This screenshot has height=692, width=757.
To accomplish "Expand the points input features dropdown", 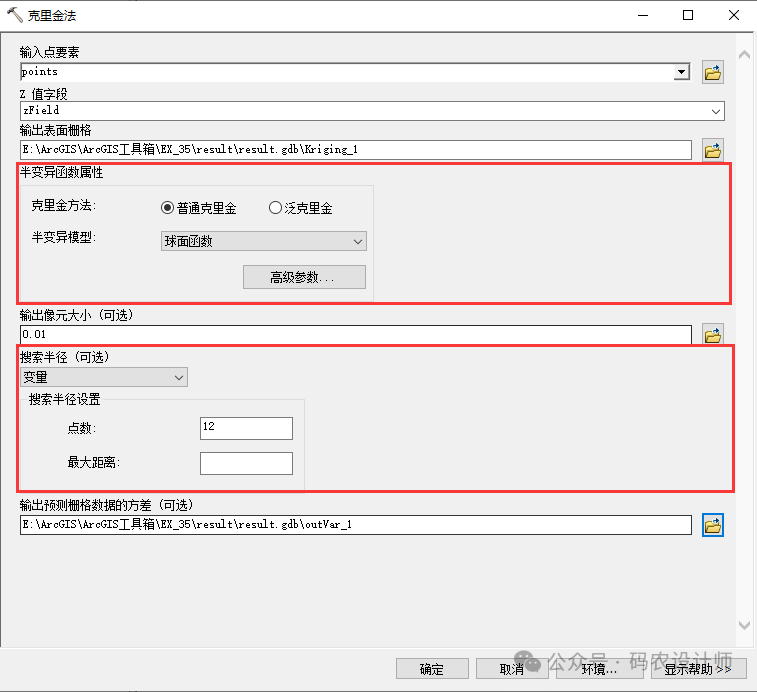I will tap(681, 72).
